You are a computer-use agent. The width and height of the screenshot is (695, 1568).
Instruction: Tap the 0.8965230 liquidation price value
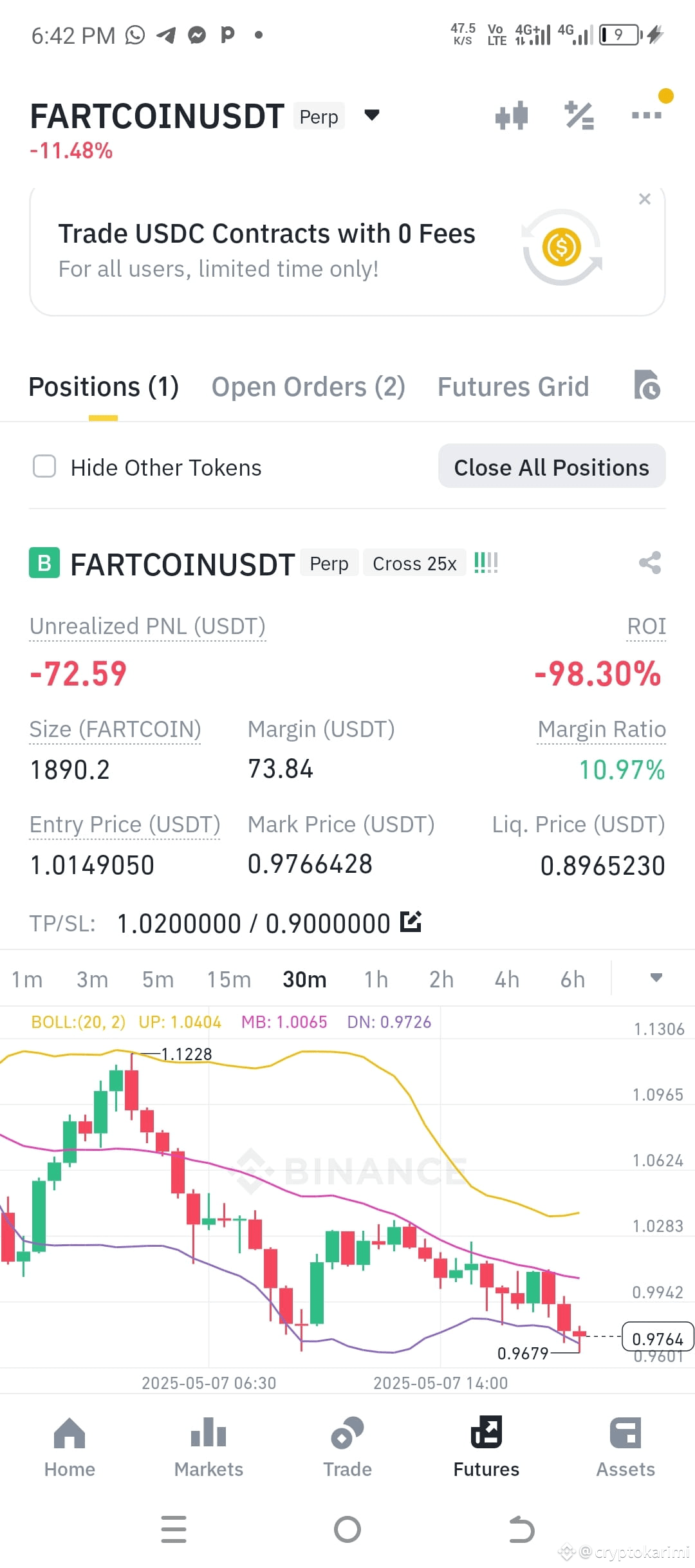pos(602,866)
